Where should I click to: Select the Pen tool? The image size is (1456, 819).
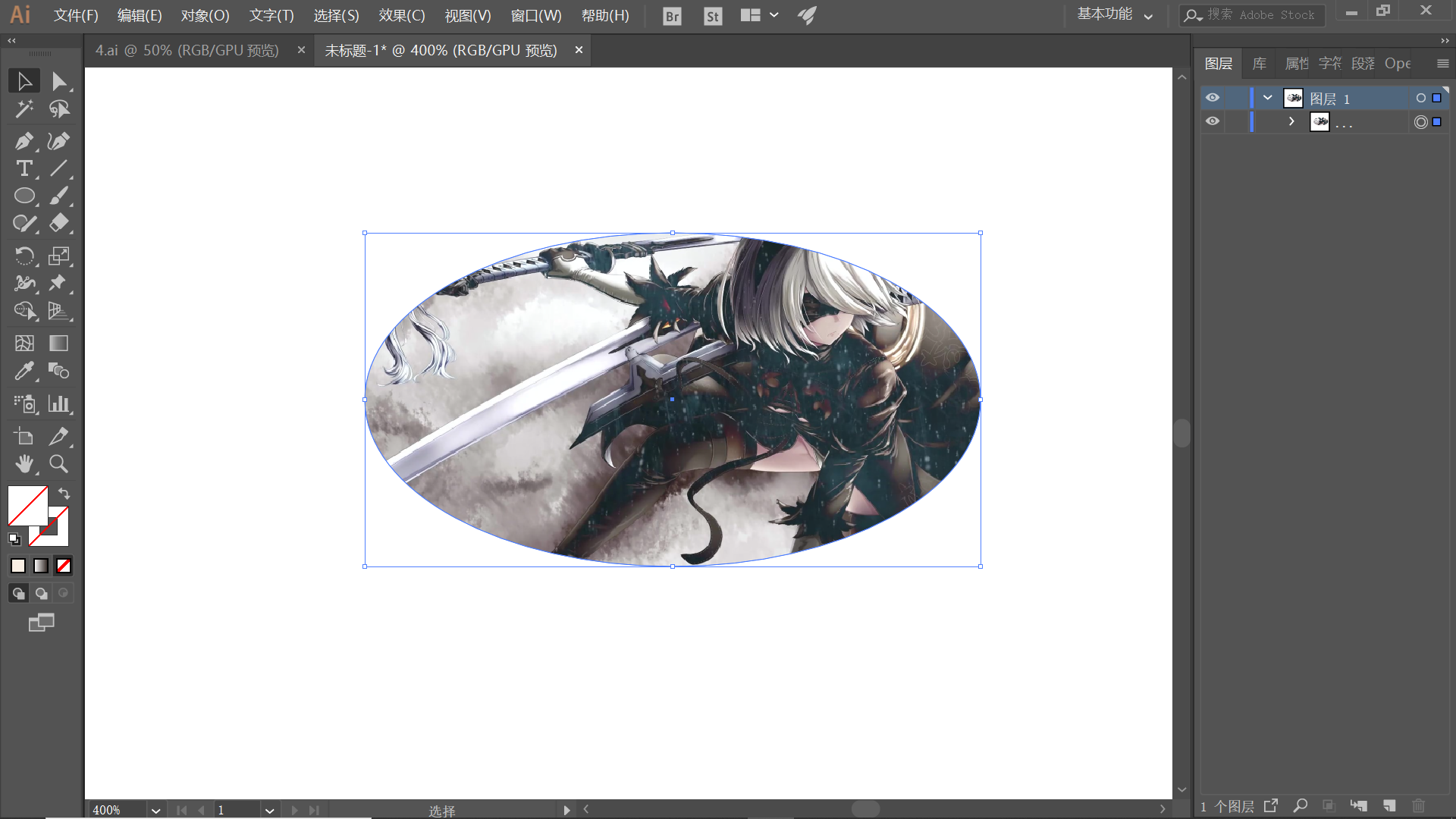tap(24, 141)
